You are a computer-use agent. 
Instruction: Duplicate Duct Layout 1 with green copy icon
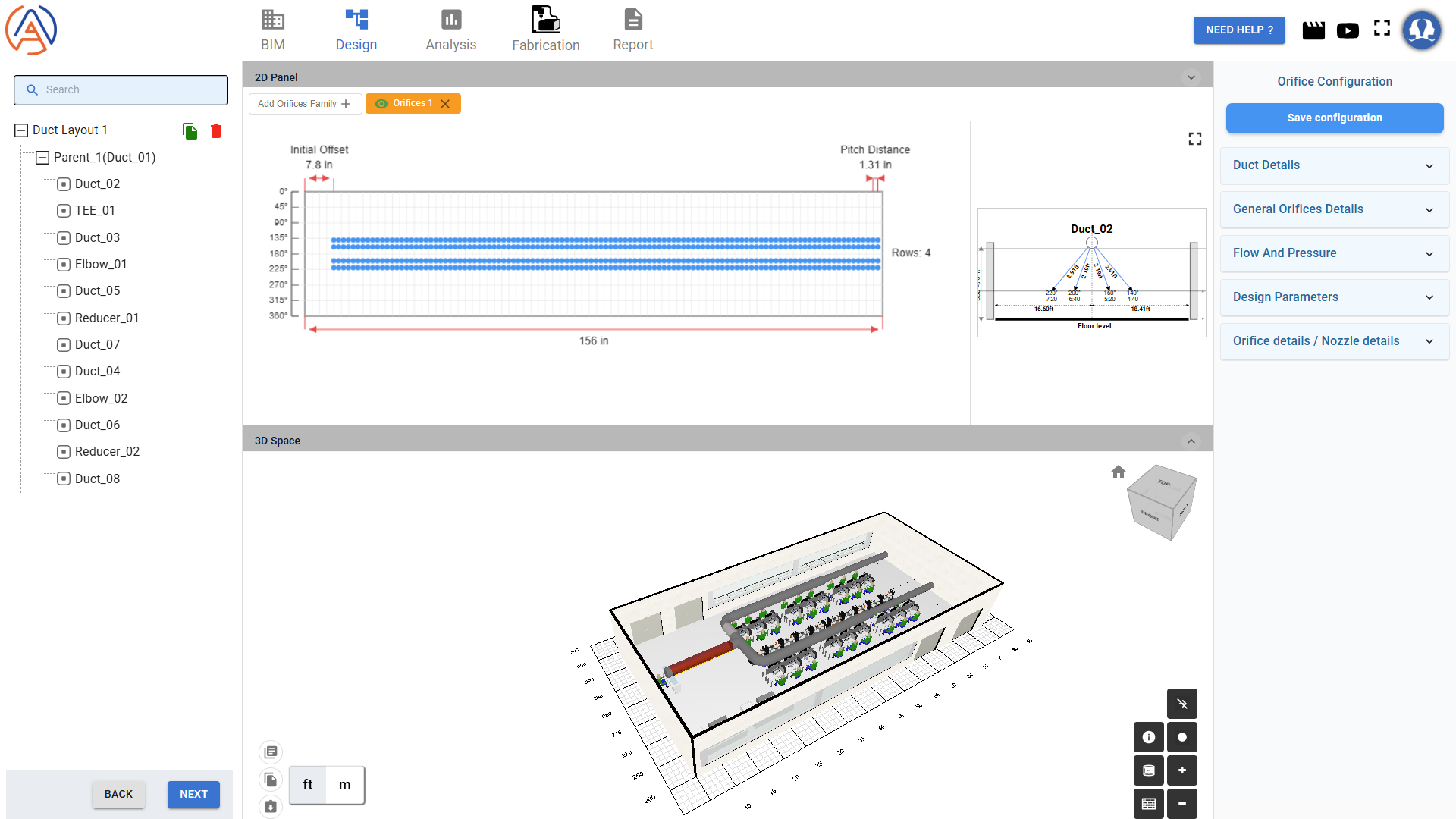point(190,131)
